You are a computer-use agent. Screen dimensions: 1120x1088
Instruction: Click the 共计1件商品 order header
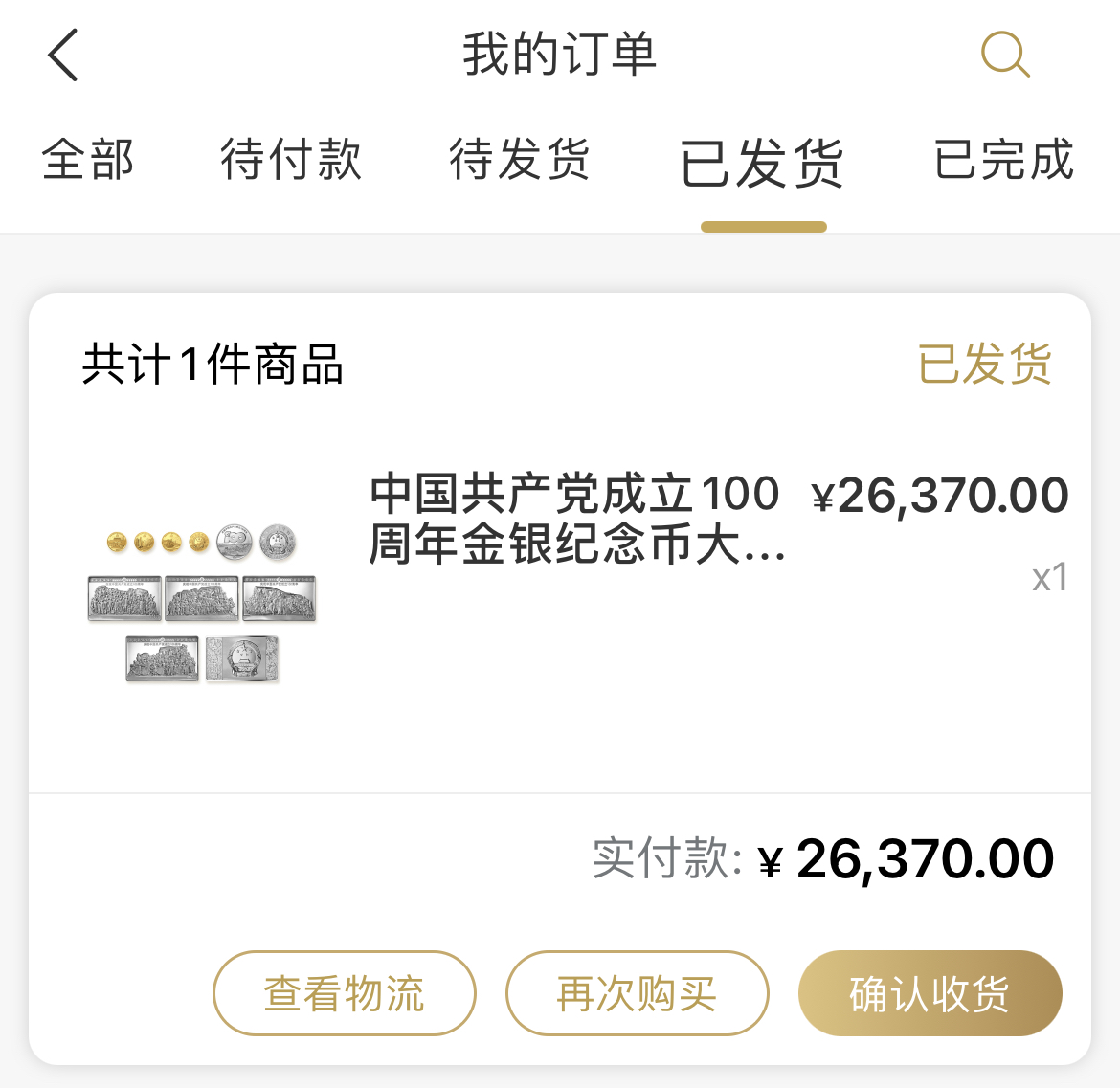coord(213,364)
